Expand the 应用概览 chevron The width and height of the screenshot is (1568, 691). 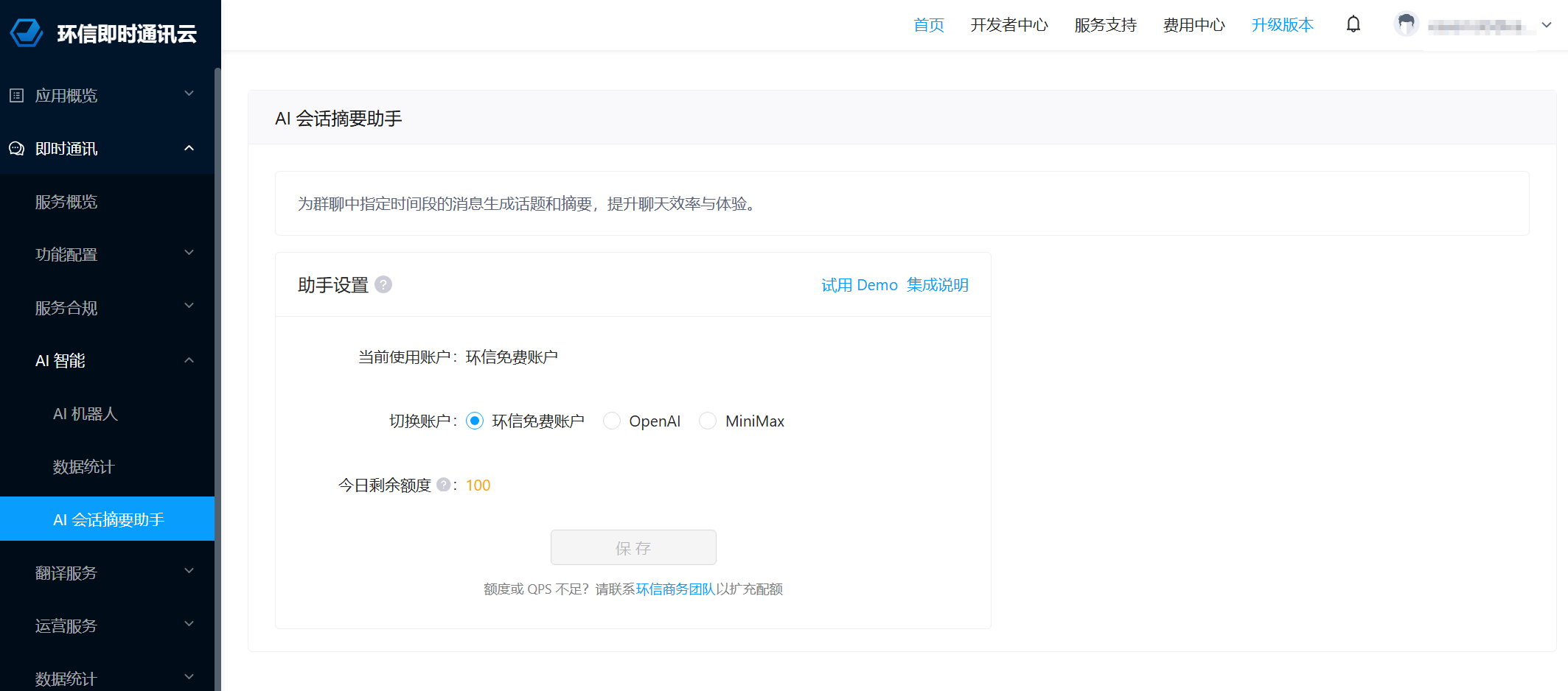(189, 94)
